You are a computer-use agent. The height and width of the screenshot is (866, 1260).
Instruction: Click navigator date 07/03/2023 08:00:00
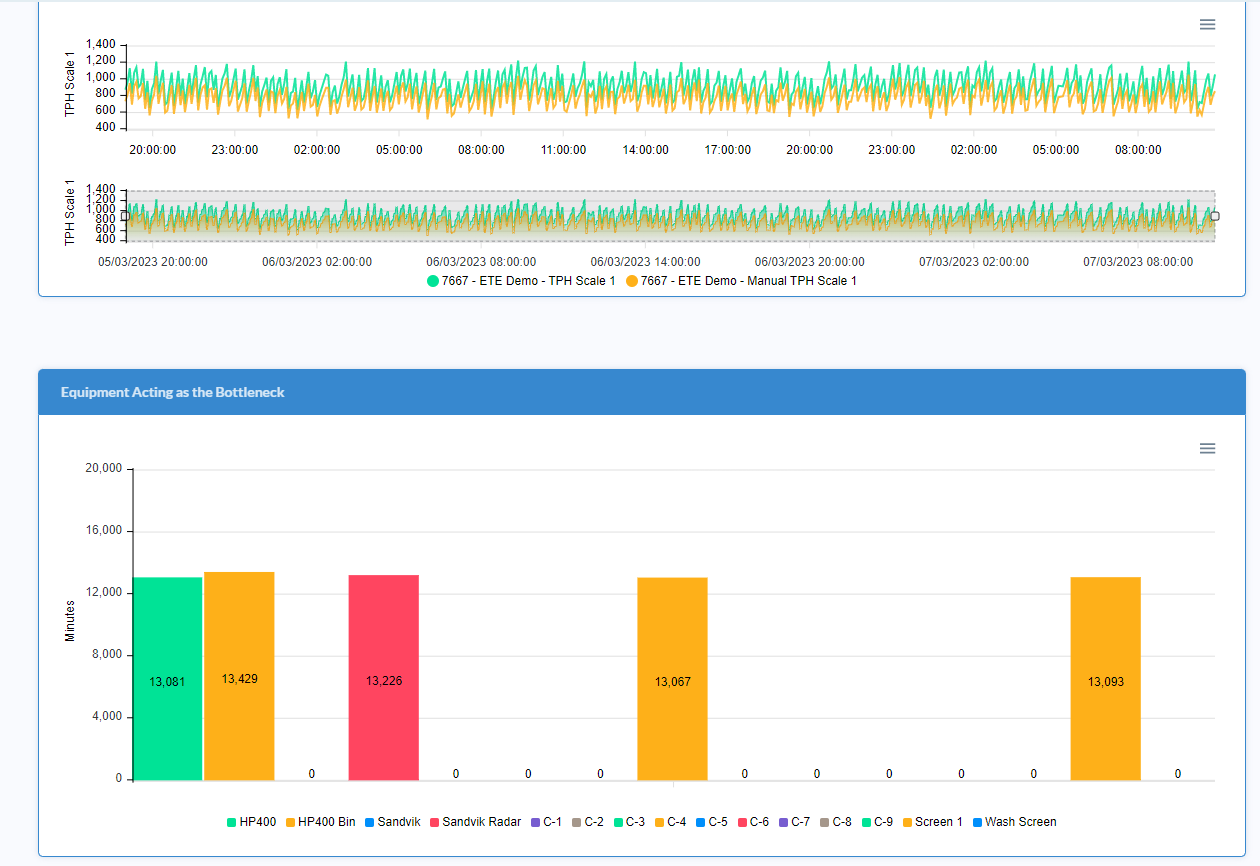1138,262
